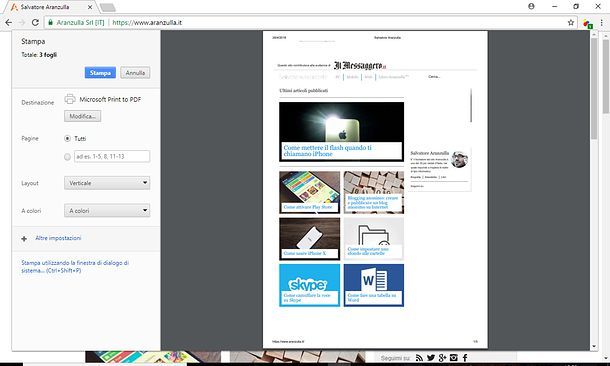Viewport: 610px width, 366px height.
Task: Click the Google Plus icon near Seguimi su
Action: pos(442,358)
